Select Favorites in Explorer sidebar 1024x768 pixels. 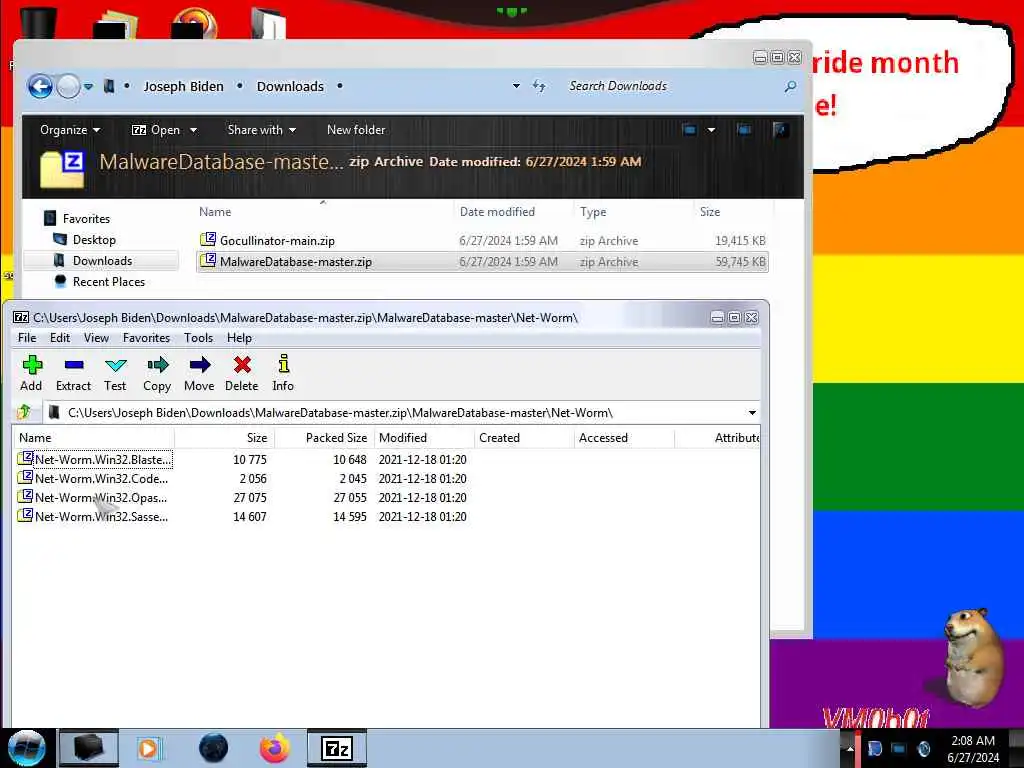[x=86, y=218]
